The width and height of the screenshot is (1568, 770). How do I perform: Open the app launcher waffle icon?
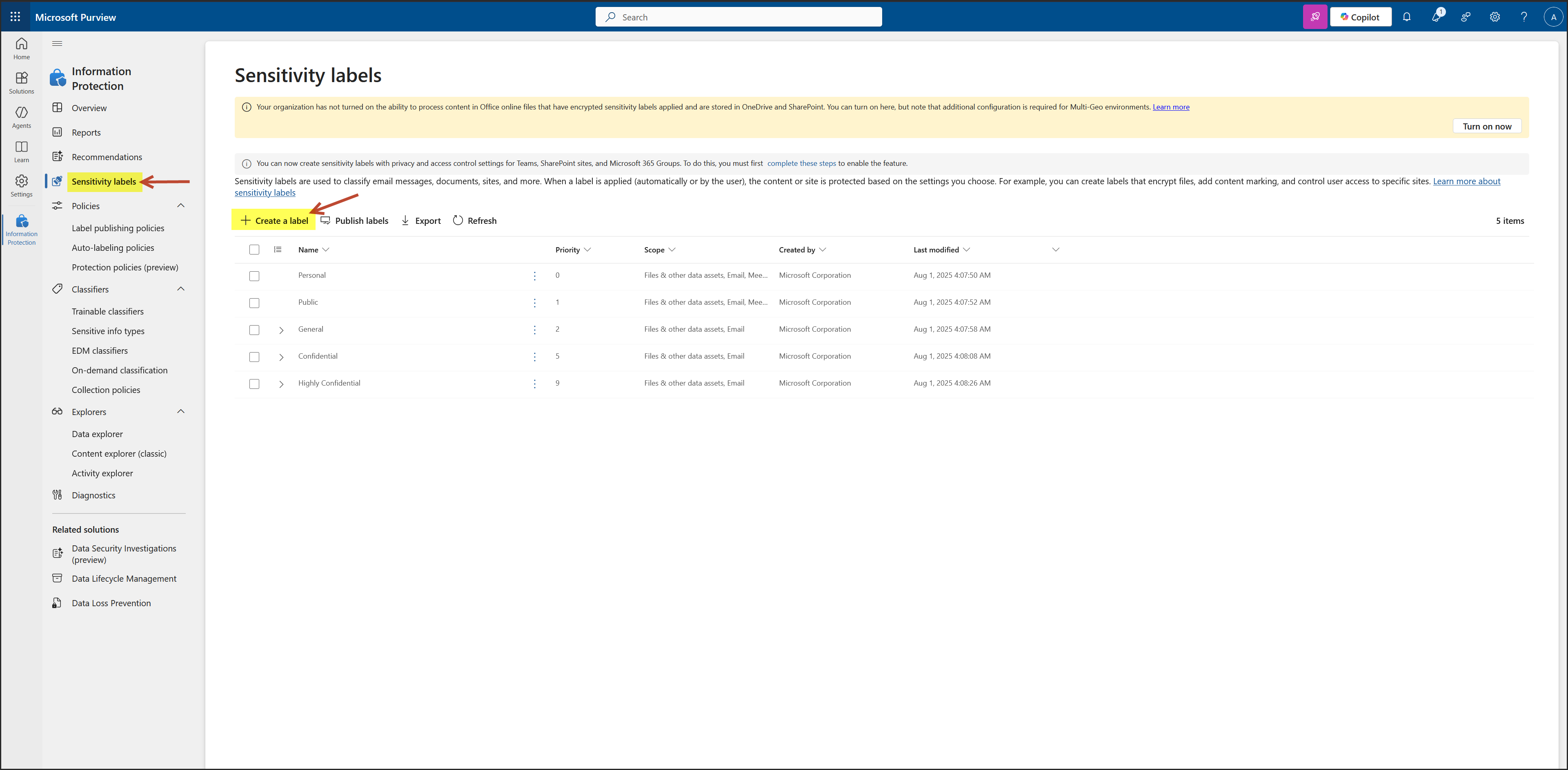click(15, 17)
